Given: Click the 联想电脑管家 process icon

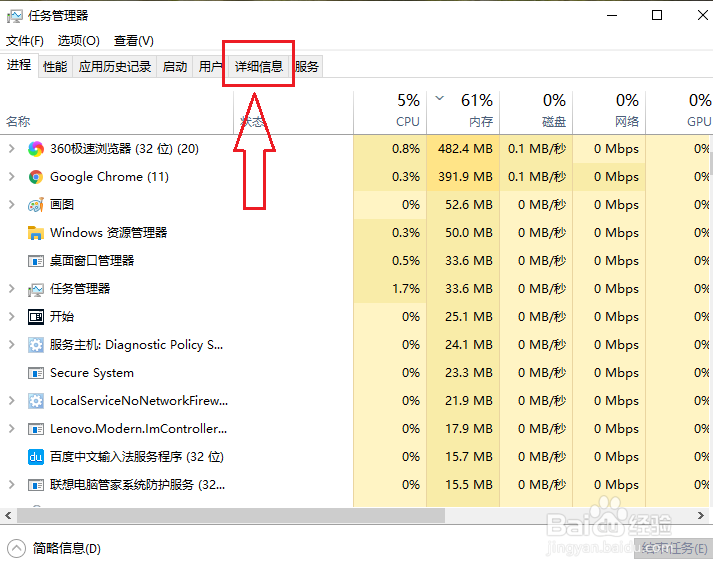Looking at the screenshot, I should pos(36,485).
